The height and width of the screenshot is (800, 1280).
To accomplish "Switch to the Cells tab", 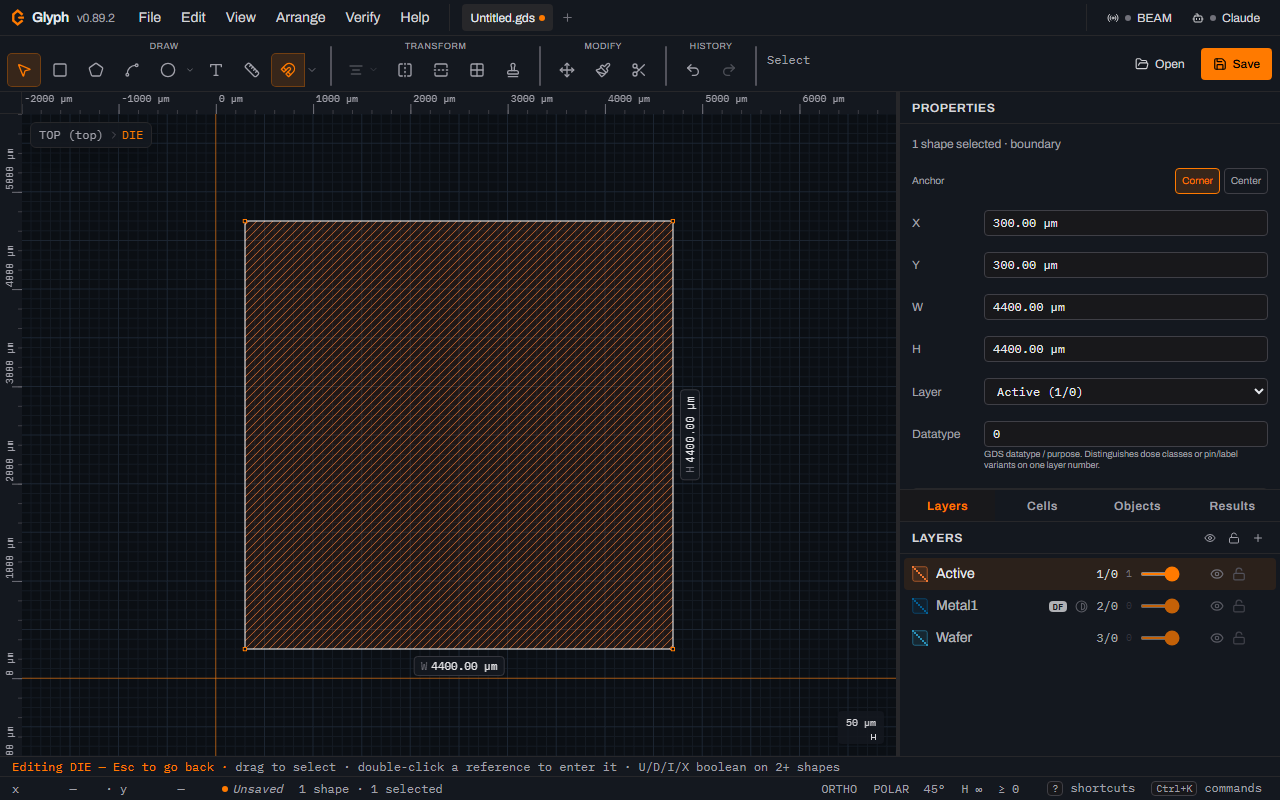I will pyautogui.click(x=1042, y=506).
